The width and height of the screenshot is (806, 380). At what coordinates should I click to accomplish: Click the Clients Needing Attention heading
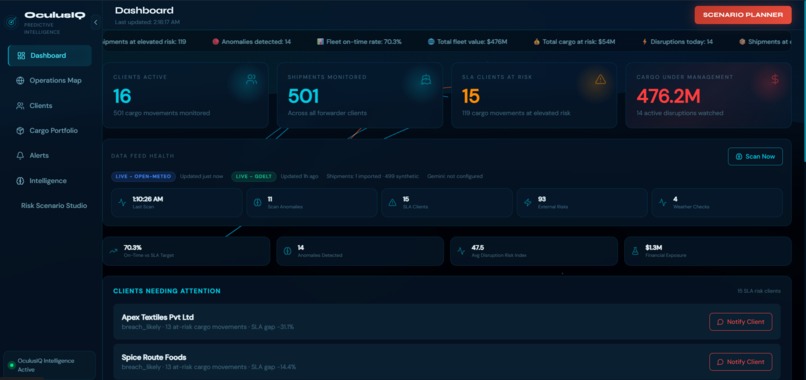click(x=167, y=291)
